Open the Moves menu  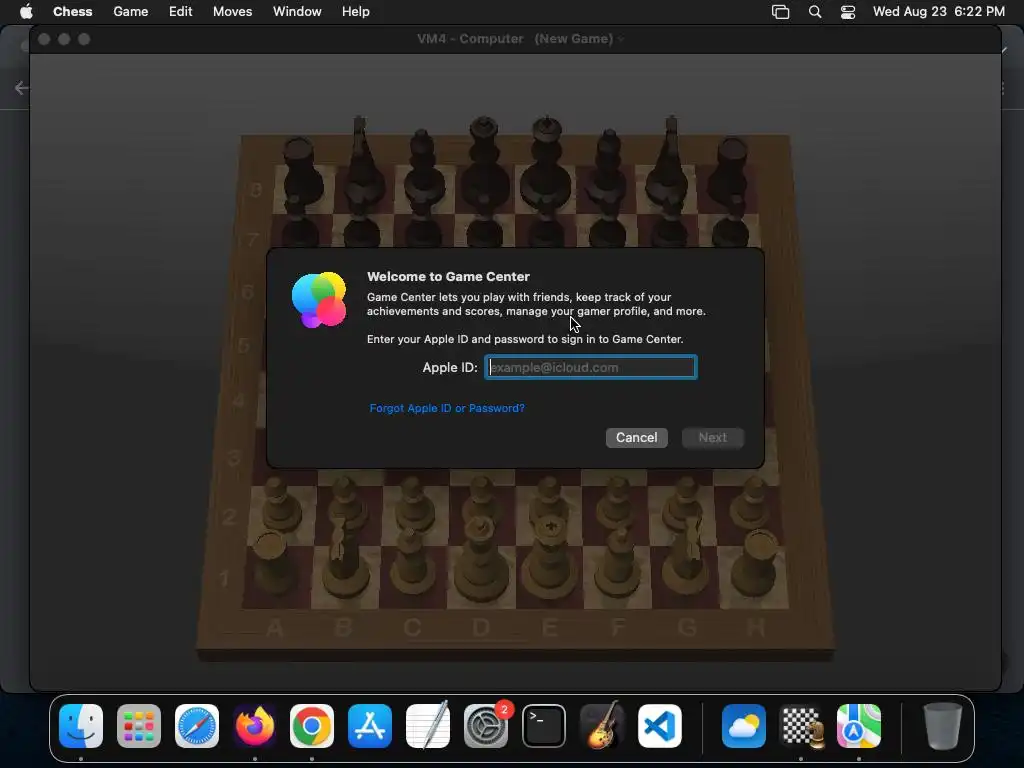point(232,12)
